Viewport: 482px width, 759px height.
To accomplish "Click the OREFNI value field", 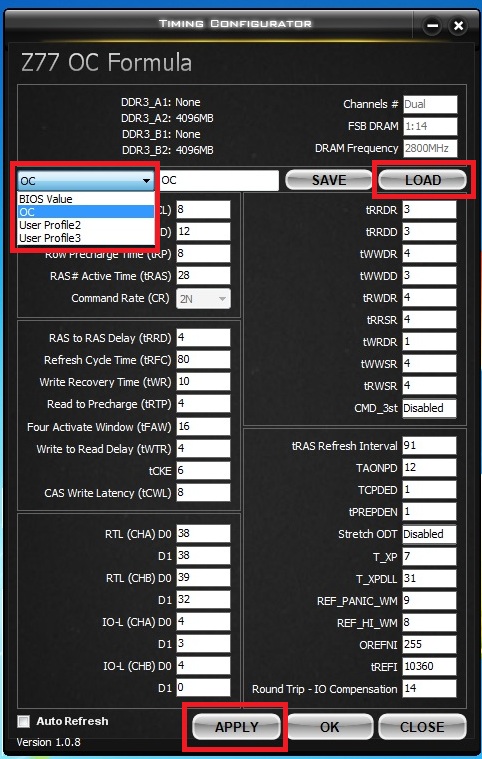I will (429, 644).
